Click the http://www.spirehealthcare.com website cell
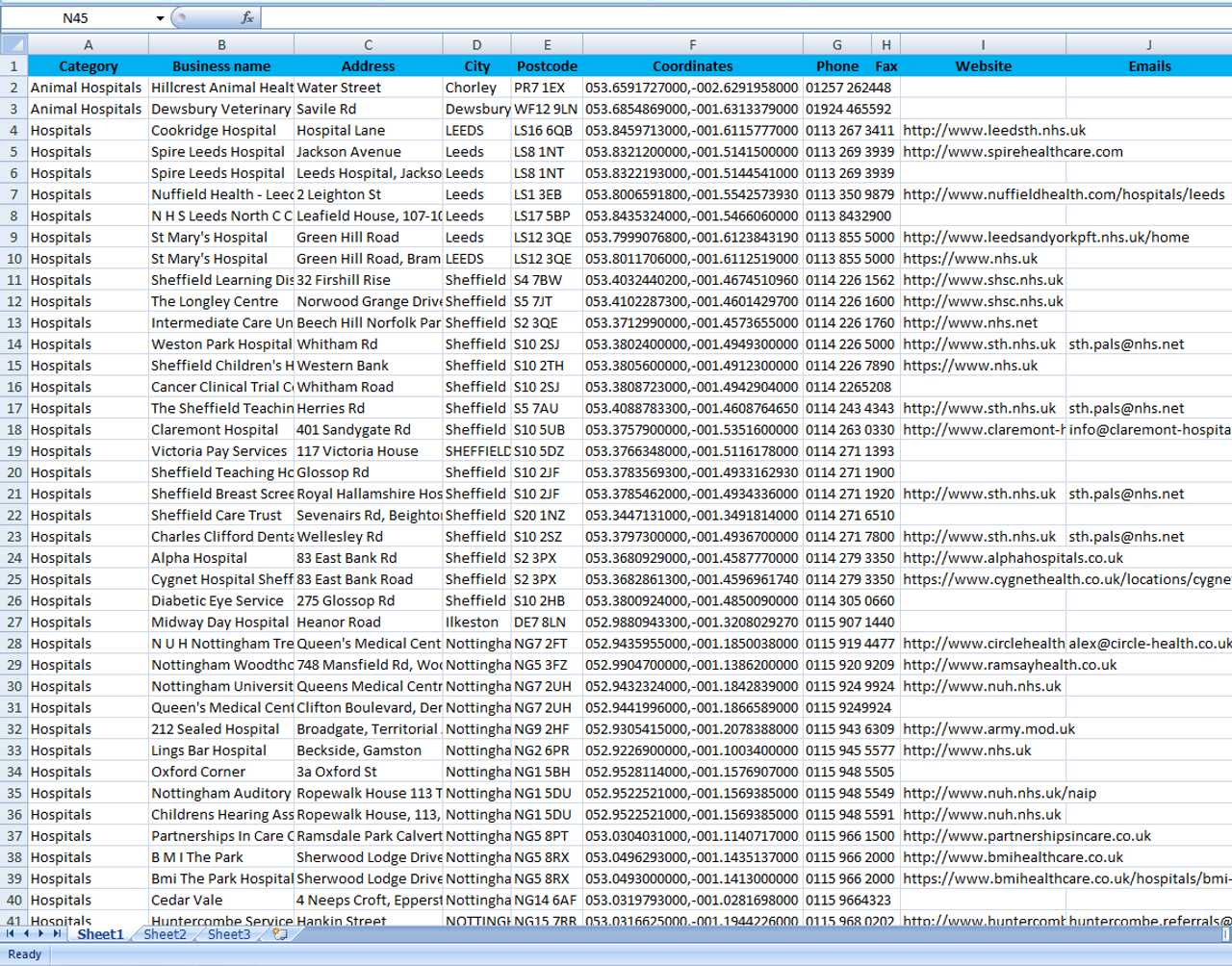This screenshot has width=1232, height=966. pyautogui.click(x=984, y=152)
